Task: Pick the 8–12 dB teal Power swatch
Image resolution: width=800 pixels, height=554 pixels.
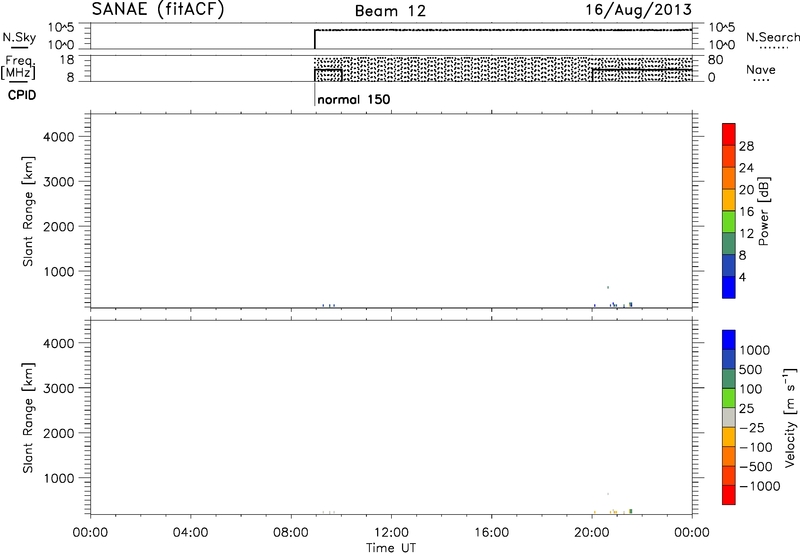Action: [729, 243]
